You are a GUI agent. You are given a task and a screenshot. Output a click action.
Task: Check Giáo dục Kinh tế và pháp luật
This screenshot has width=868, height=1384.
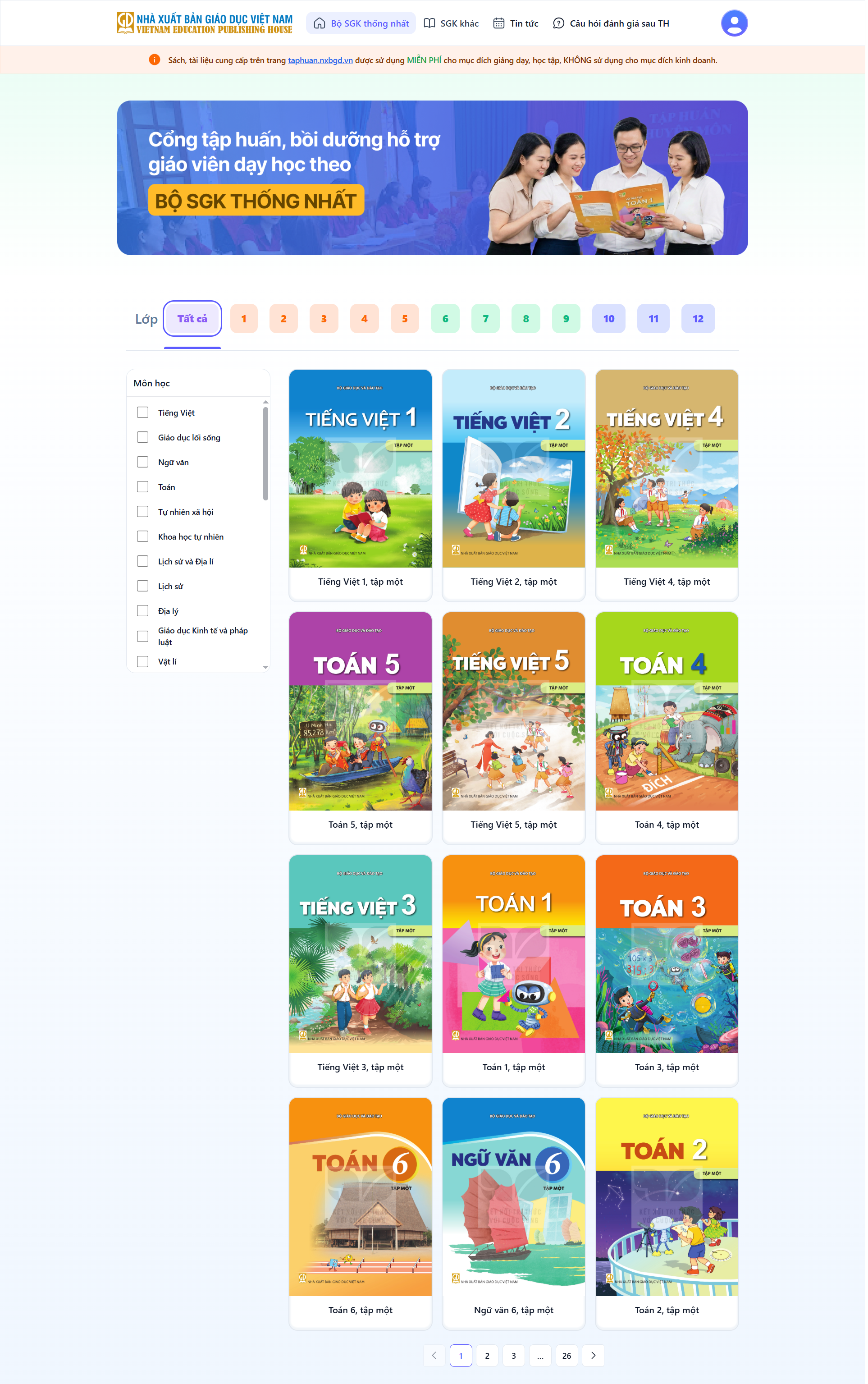(143, 636)
